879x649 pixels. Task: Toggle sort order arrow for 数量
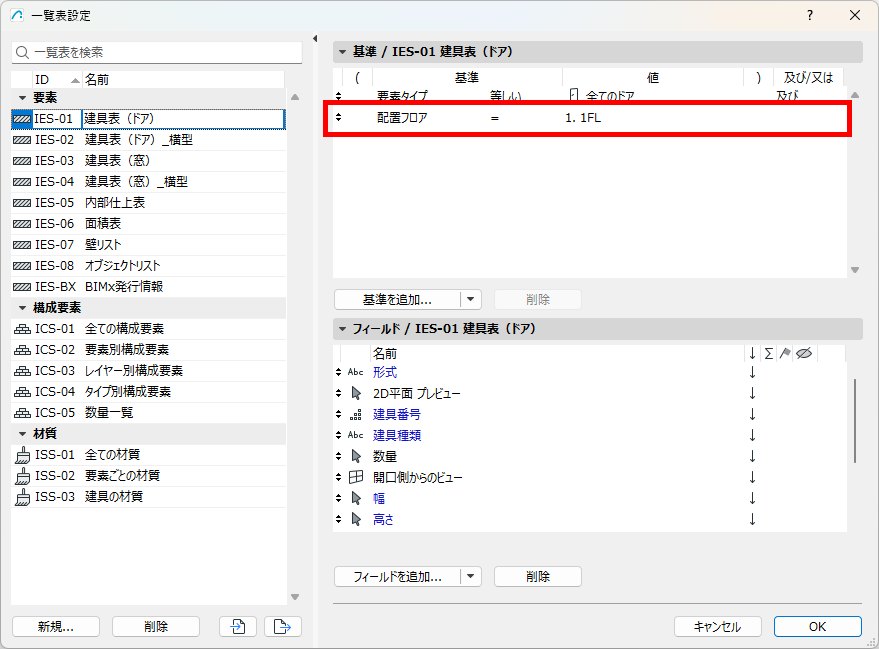pos(752,456)
